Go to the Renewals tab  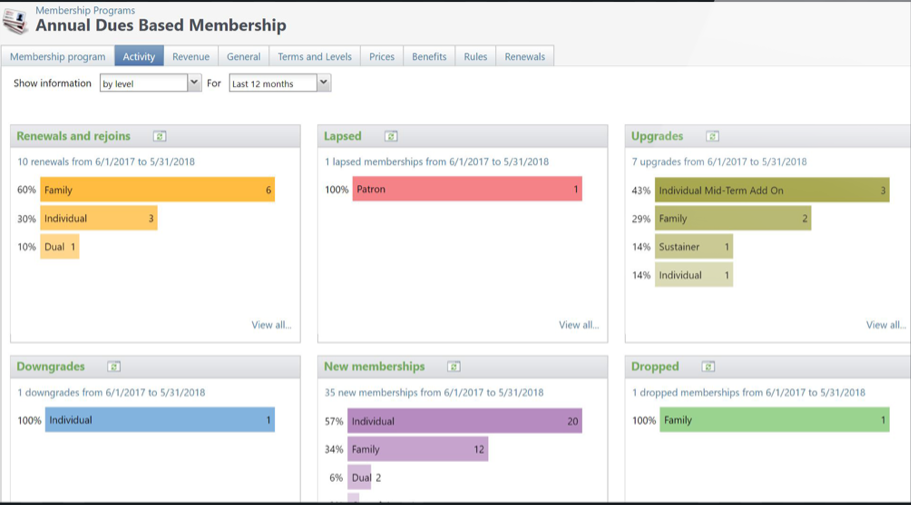pos(525,57)
